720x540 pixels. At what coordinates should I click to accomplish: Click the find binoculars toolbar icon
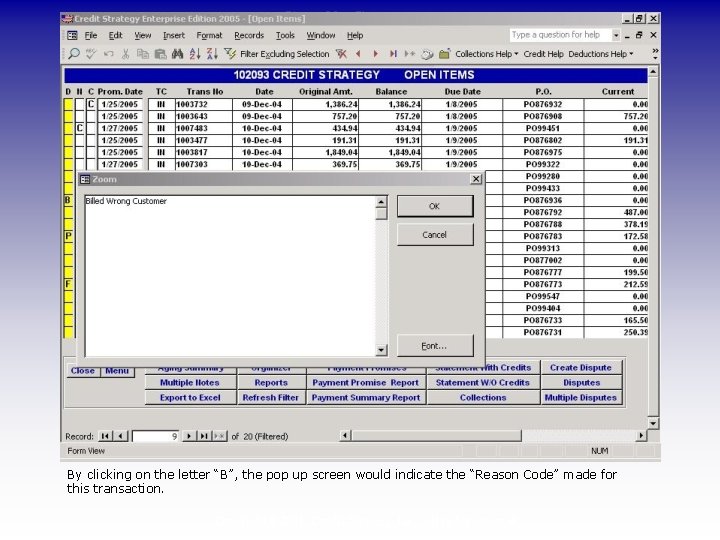(x=177, y=54)
